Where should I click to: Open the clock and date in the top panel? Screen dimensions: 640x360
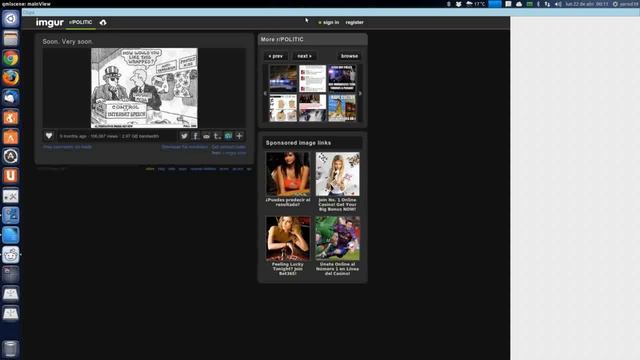[x=587, y=4]
